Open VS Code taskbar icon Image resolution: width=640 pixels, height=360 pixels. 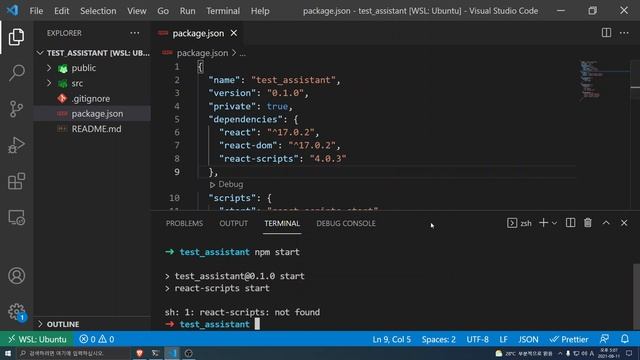[172, 353]
